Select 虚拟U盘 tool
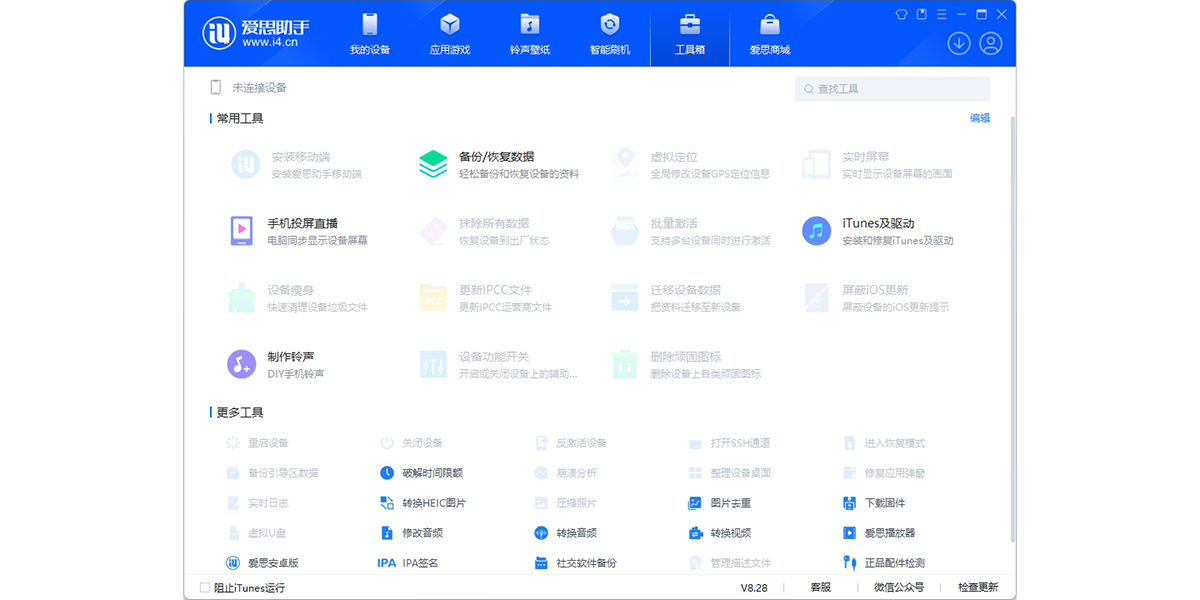The width and height of the screenshot is (1200, 600). (x=257, y=533)
